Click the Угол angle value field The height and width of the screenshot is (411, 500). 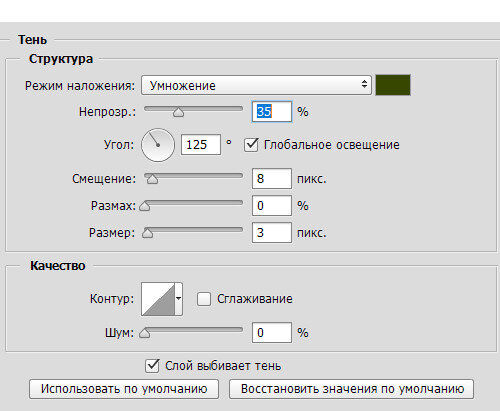click(x=201, y=145)
